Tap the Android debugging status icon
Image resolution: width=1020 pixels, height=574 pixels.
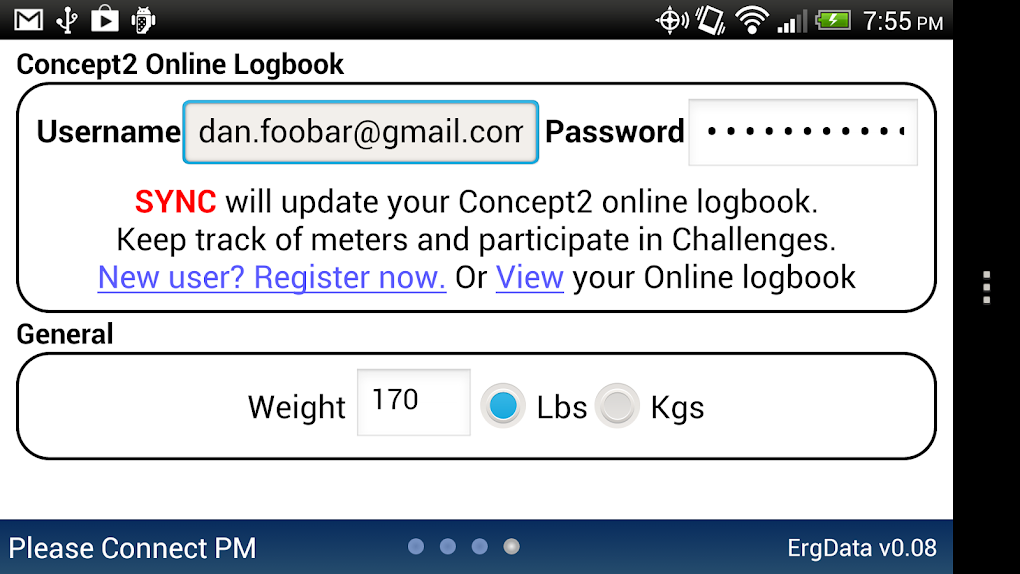[x=142, y=20]
